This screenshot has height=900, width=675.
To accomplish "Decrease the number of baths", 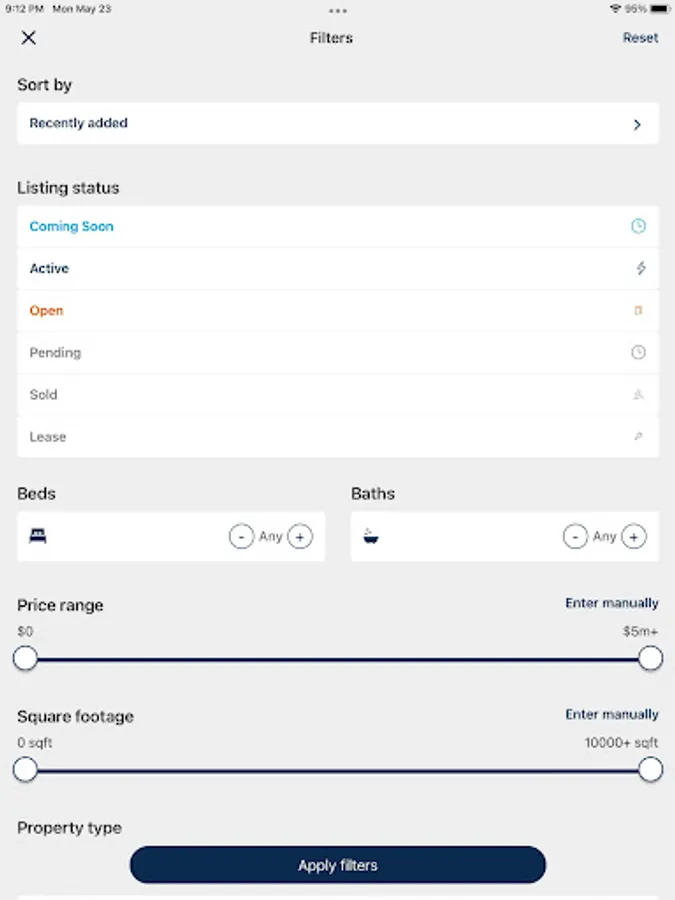I will click(575, 537).
